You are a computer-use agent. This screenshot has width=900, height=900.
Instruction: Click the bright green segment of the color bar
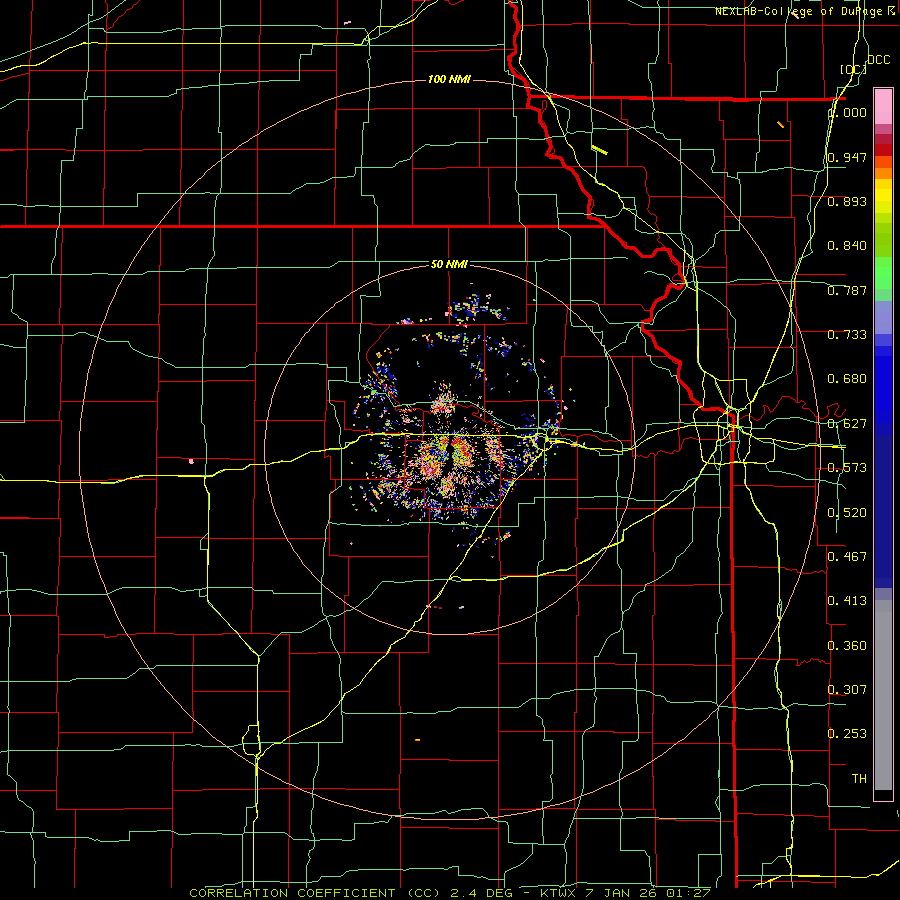[x=883, y=273]
